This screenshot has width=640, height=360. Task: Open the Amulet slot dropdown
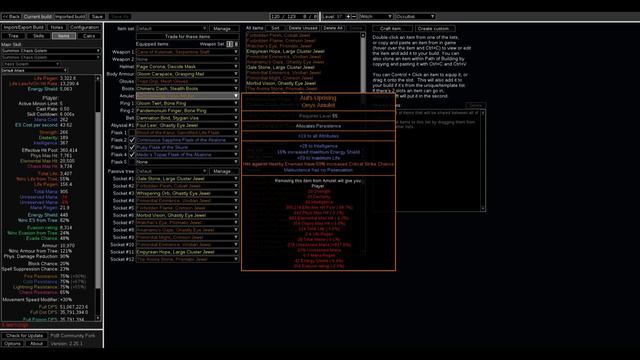[187, 96]
